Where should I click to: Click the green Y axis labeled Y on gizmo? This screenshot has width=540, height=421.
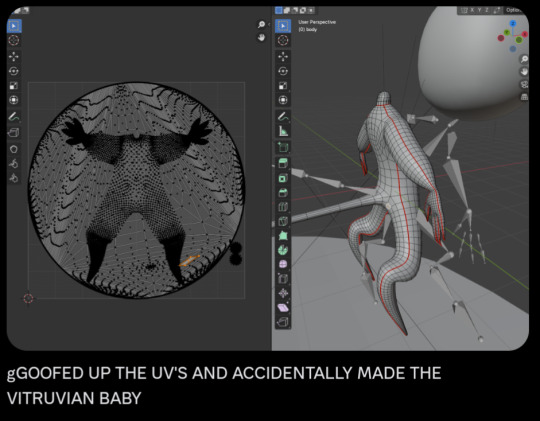point(507,32)
